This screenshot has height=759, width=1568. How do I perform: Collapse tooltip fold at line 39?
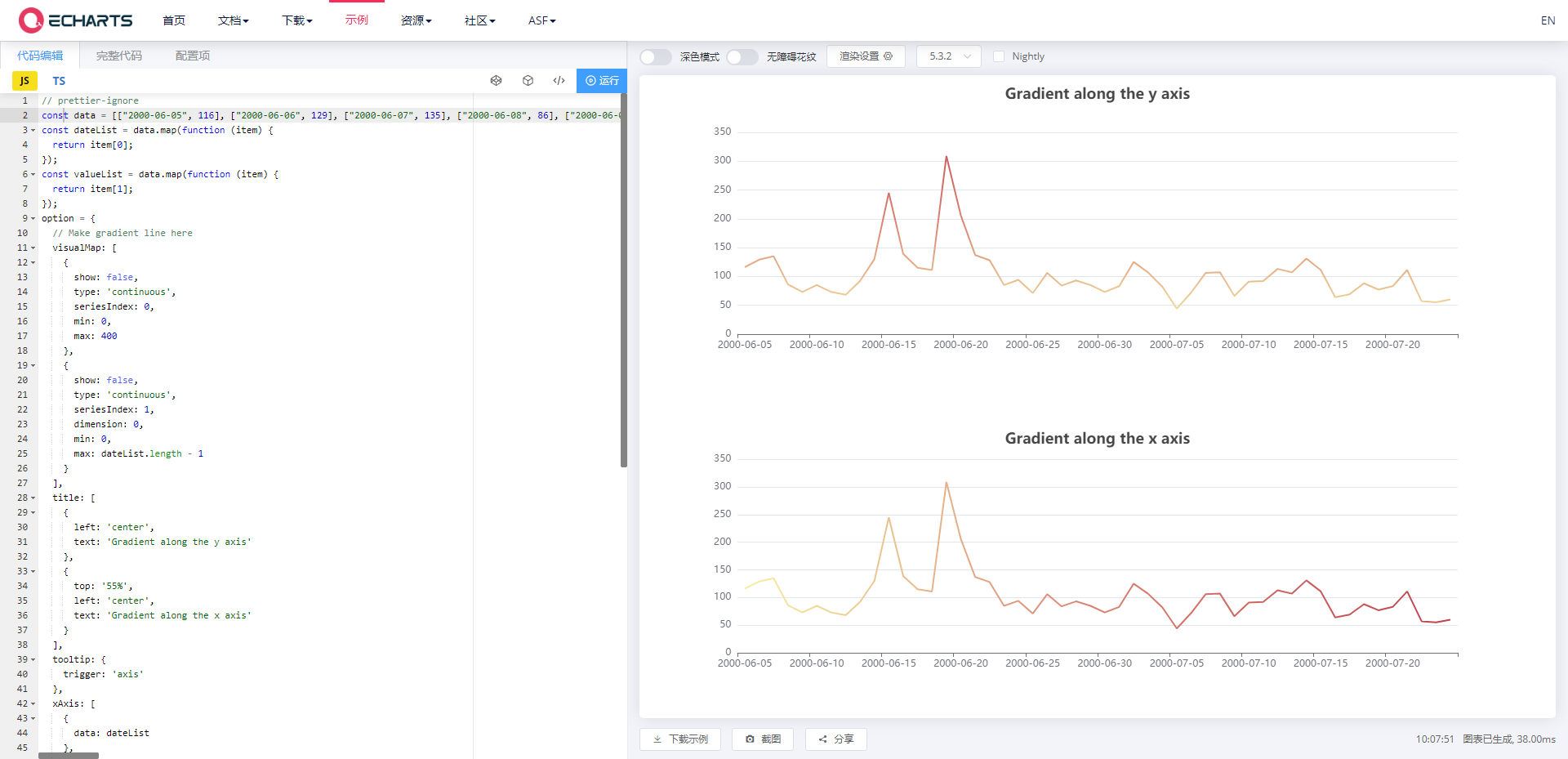[x=33, y=660]
